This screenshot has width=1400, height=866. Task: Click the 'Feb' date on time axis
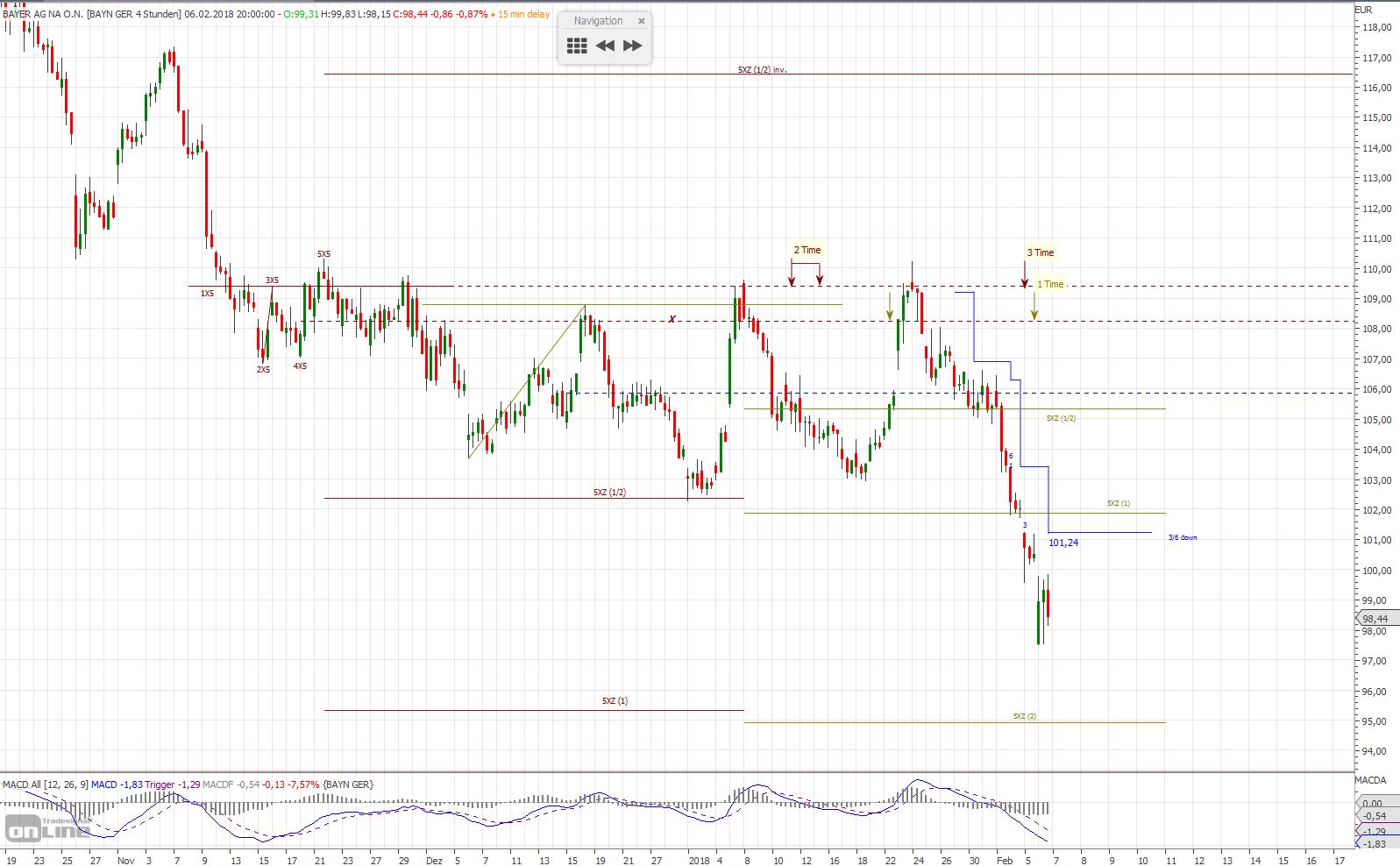pos(1003,860)
